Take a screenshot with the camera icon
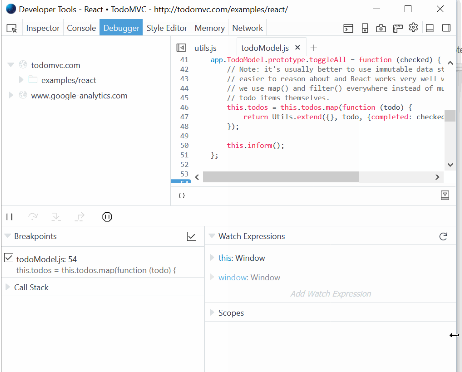Screen dimensions: 462x372 pos(381,28)
